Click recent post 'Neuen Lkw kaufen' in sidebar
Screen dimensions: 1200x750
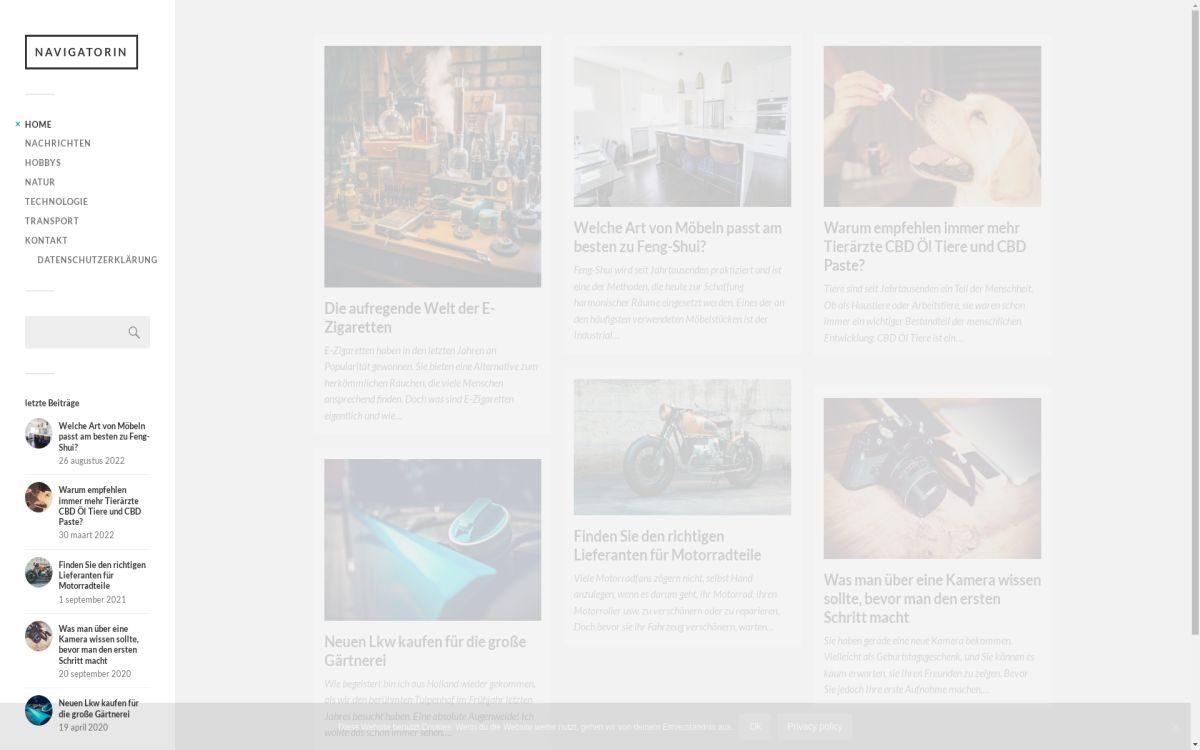[x=98, y=708]
